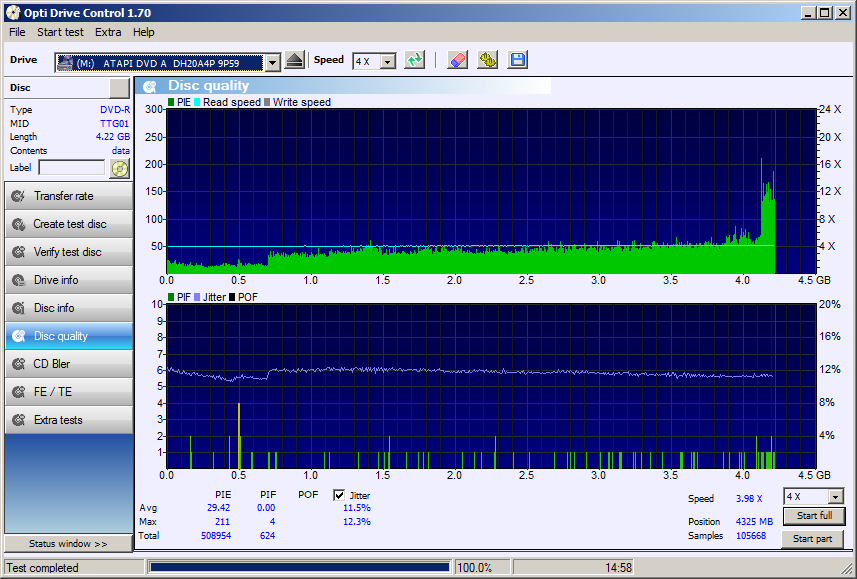The width and height of the screenshot is (857, 579).
Task: Open the Start test menu
Action: click(60, 32)
